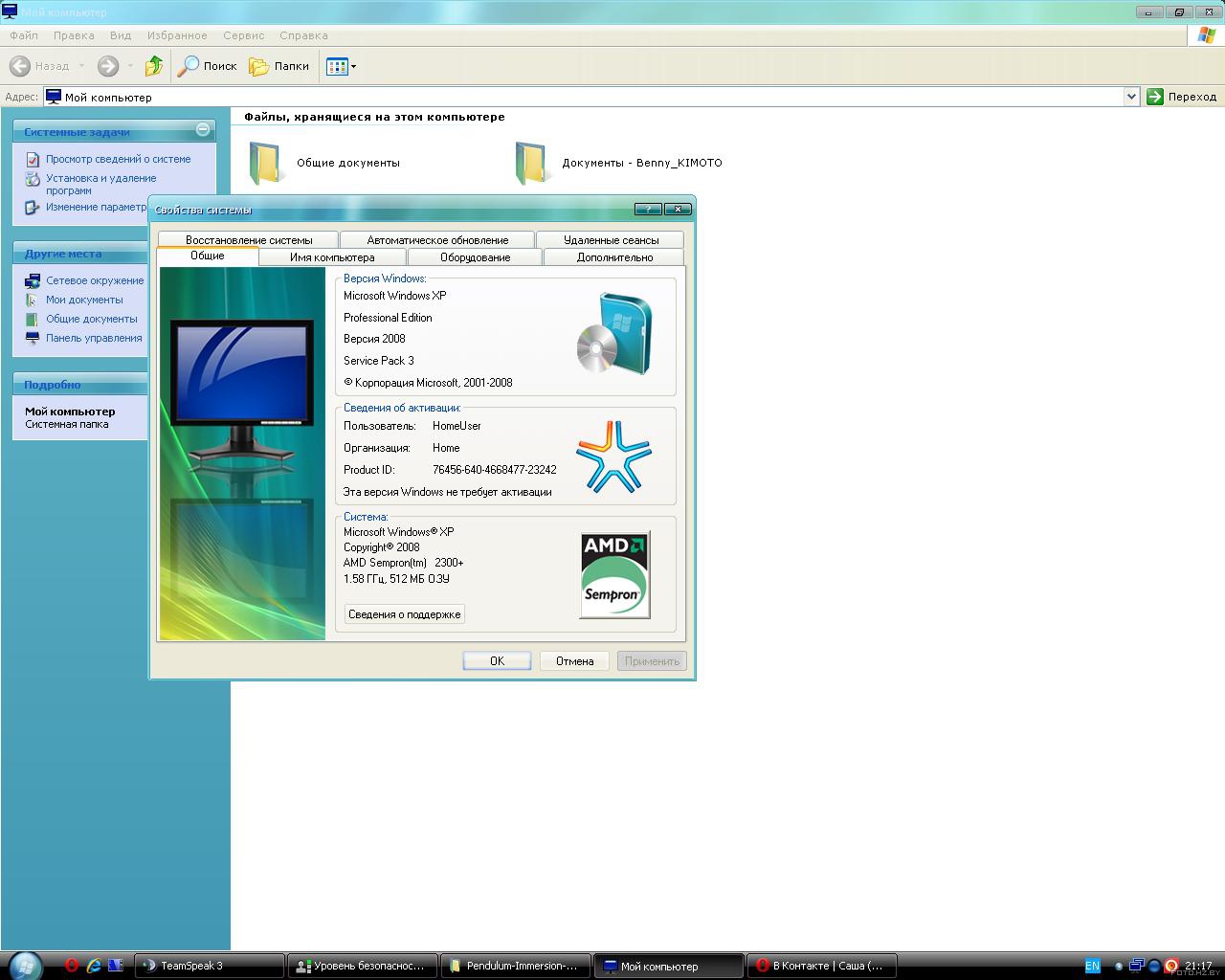
Task: Open the Файл menu
Action: [x=24, y=35]
